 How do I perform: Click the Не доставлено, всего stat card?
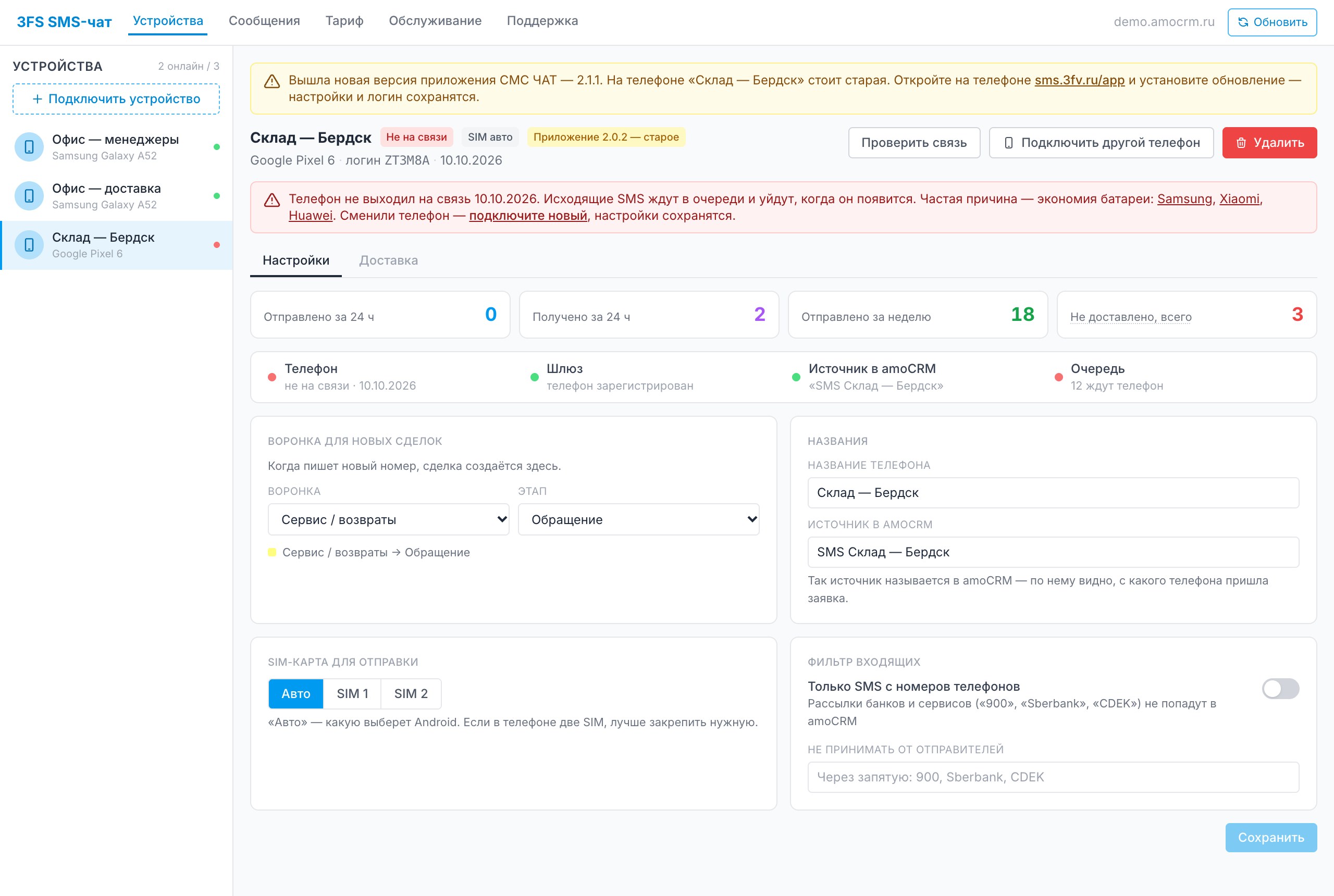click(x=1187, y=315)
